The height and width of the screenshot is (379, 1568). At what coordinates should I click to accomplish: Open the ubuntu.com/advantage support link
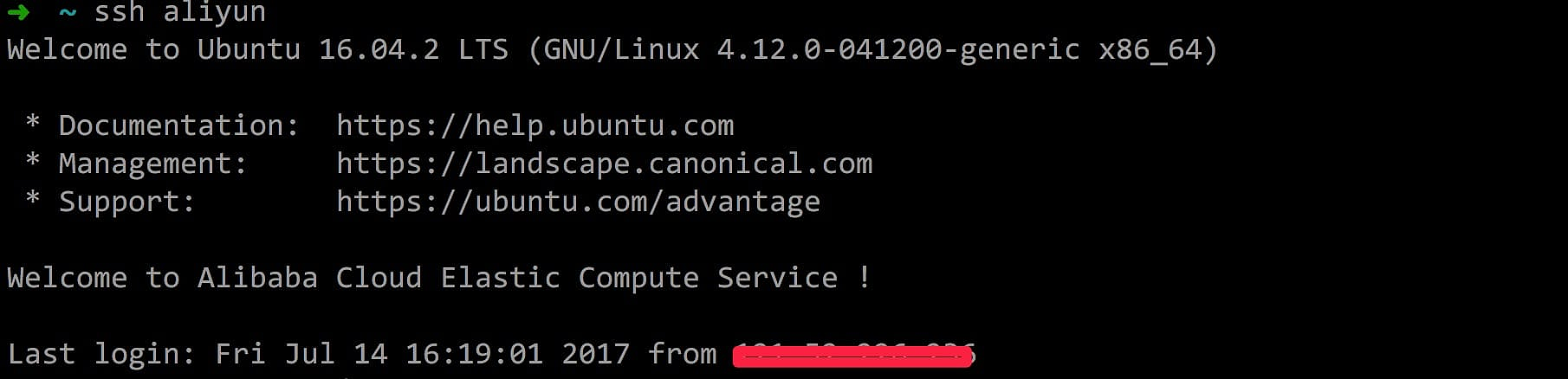578,202
